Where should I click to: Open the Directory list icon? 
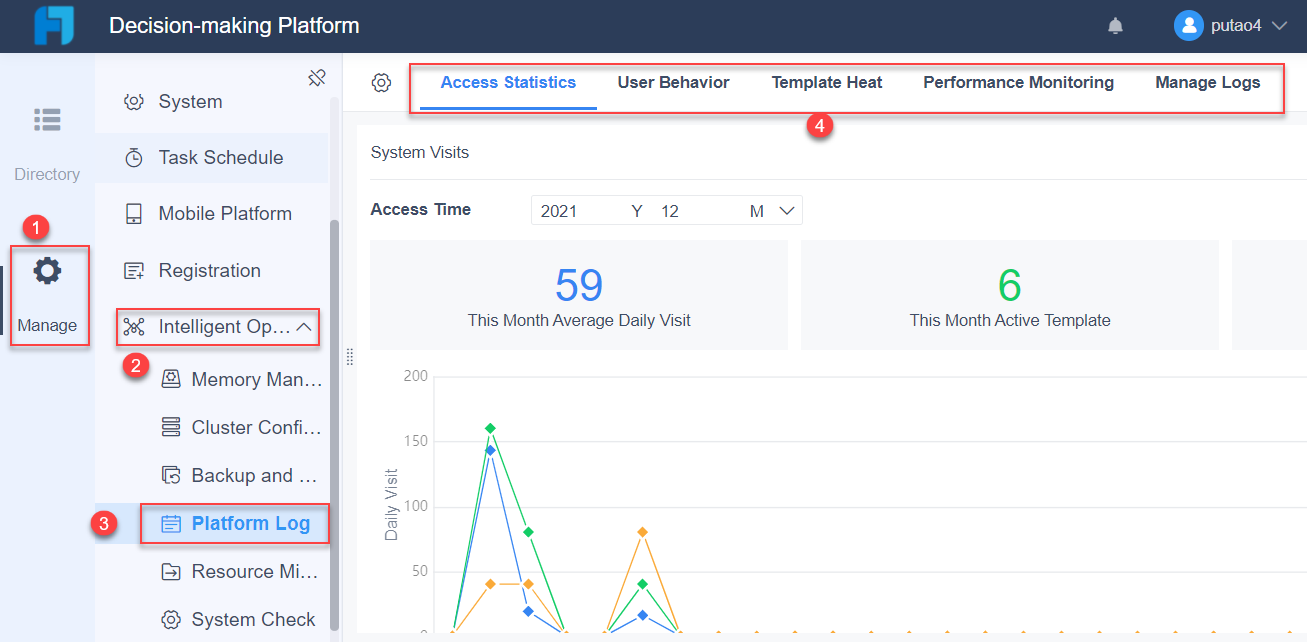[x=47, y=119]
